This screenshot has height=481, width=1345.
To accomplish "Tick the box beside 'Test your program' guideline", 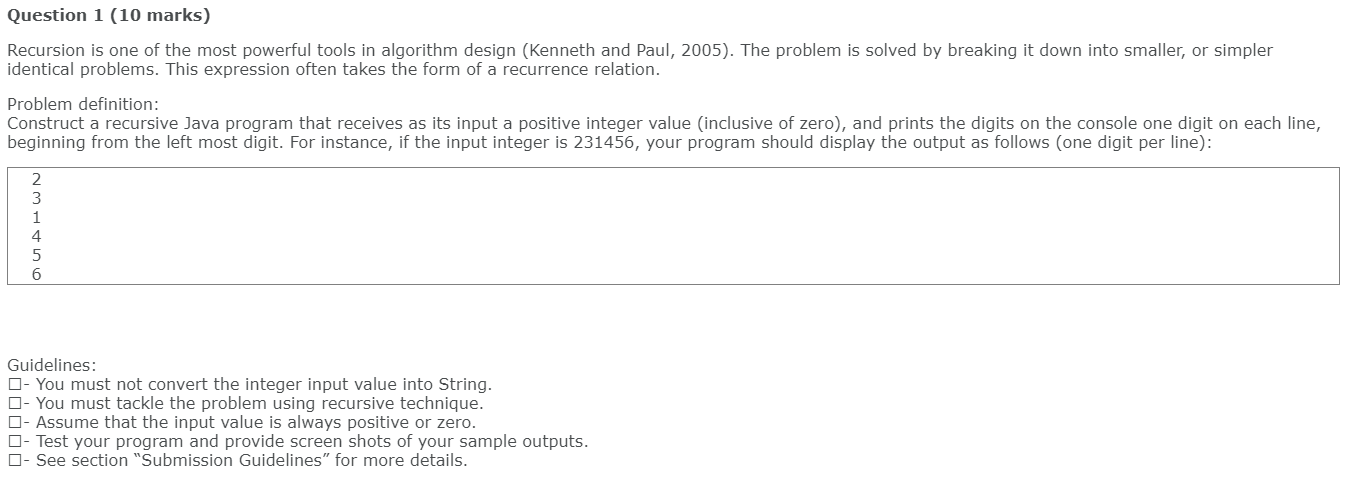I will (13, 442).
